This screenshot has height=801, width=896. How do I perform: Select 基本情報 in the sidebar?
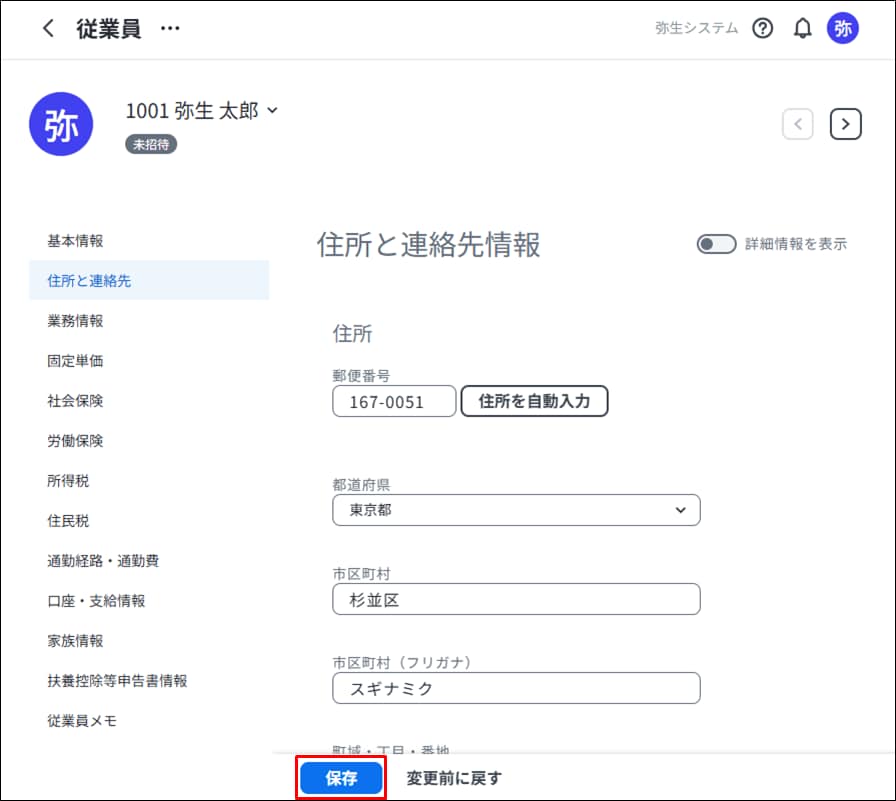pos(75,241)
